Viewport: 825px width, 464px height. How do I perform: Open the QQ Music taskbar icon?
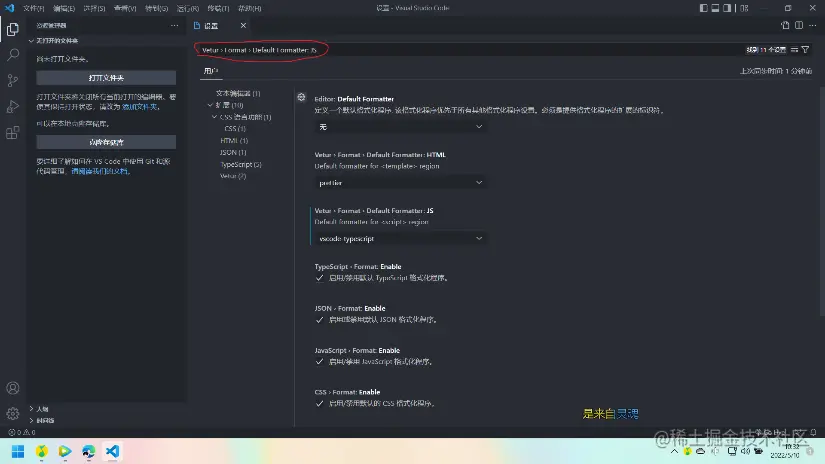coord(42,451)
